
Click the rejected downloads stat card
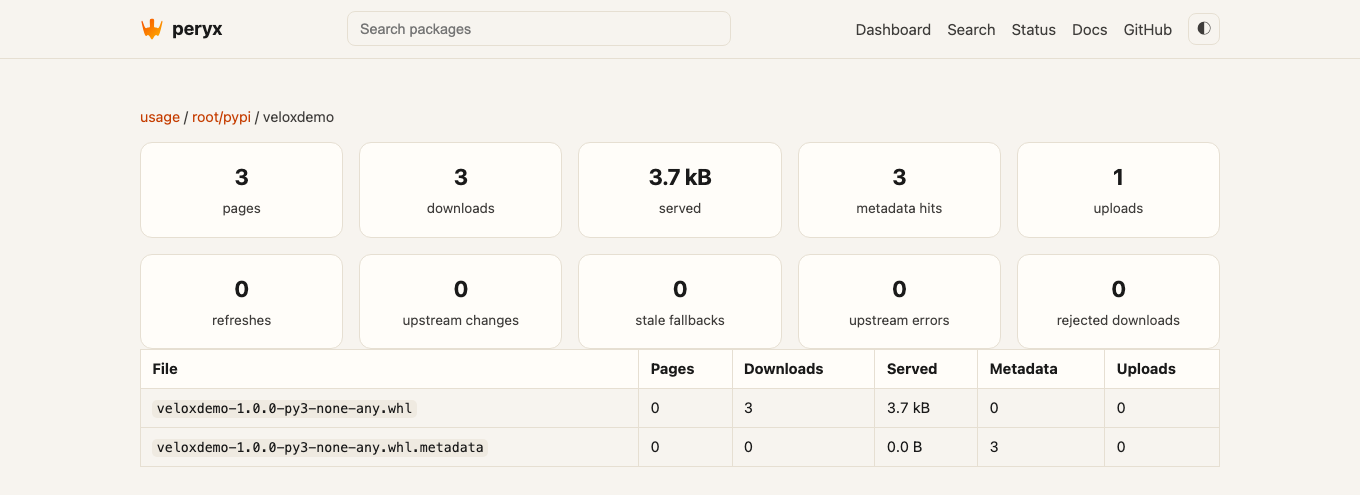1118,302
